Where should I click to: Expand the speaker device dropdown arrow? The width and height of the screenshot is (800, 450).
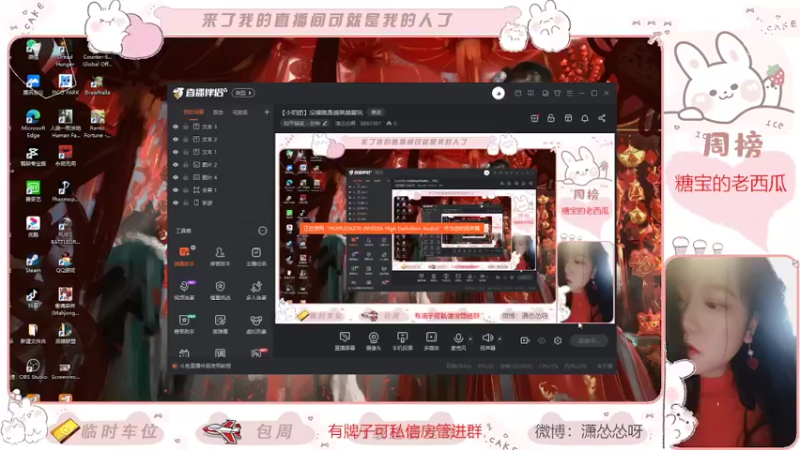(499, 339)
